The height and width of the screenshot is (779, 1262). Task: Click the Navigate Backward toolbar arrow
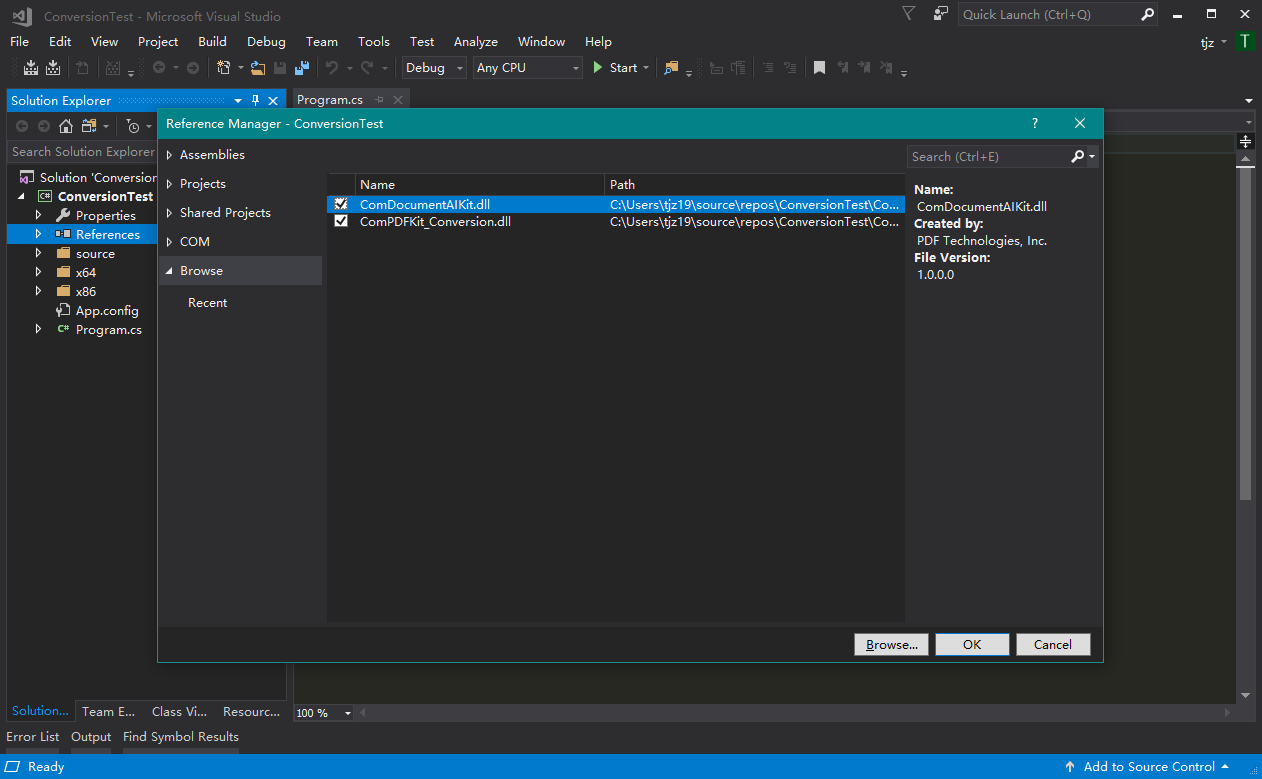click(159, 68)
